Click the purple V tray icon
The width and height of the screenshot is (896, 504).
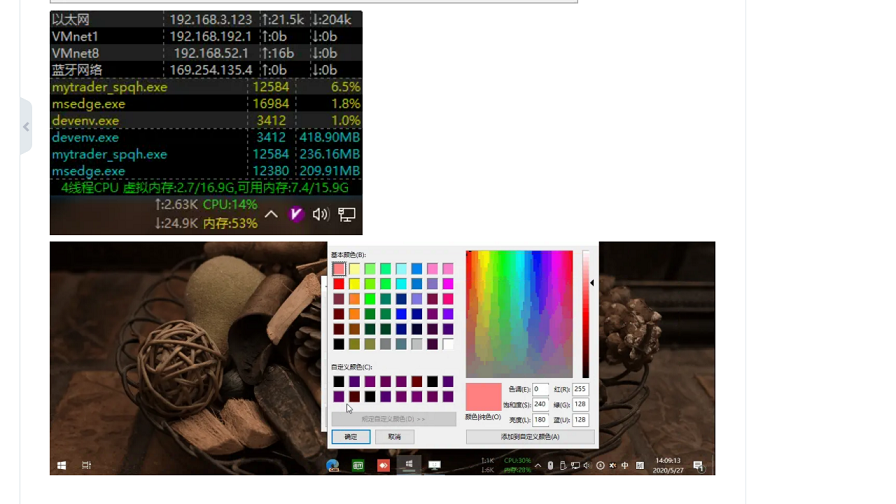tap(296, 214)
